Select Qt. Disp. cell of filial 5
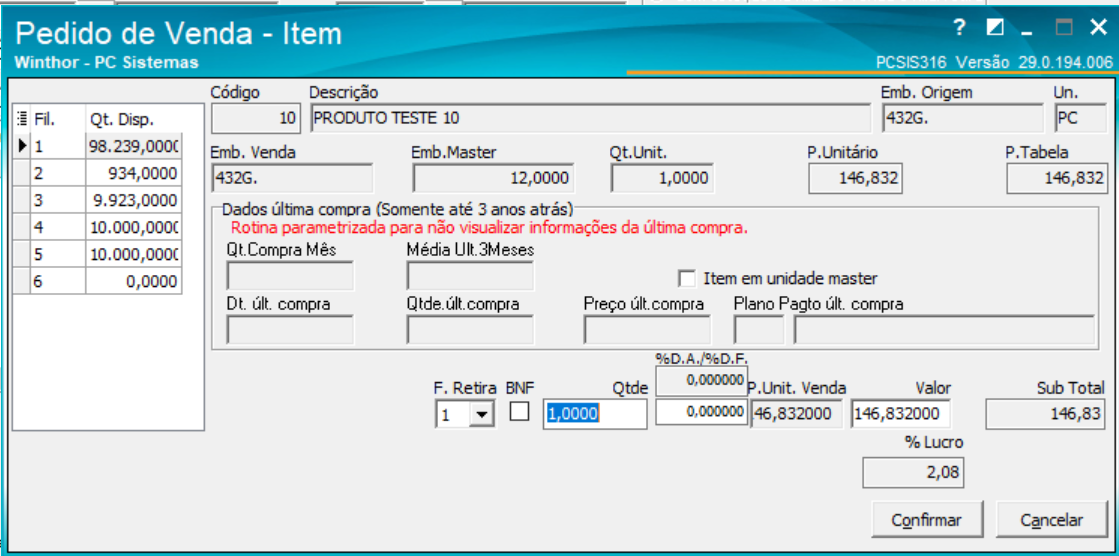Viewport: 1119px width, 556px height. 133,254
